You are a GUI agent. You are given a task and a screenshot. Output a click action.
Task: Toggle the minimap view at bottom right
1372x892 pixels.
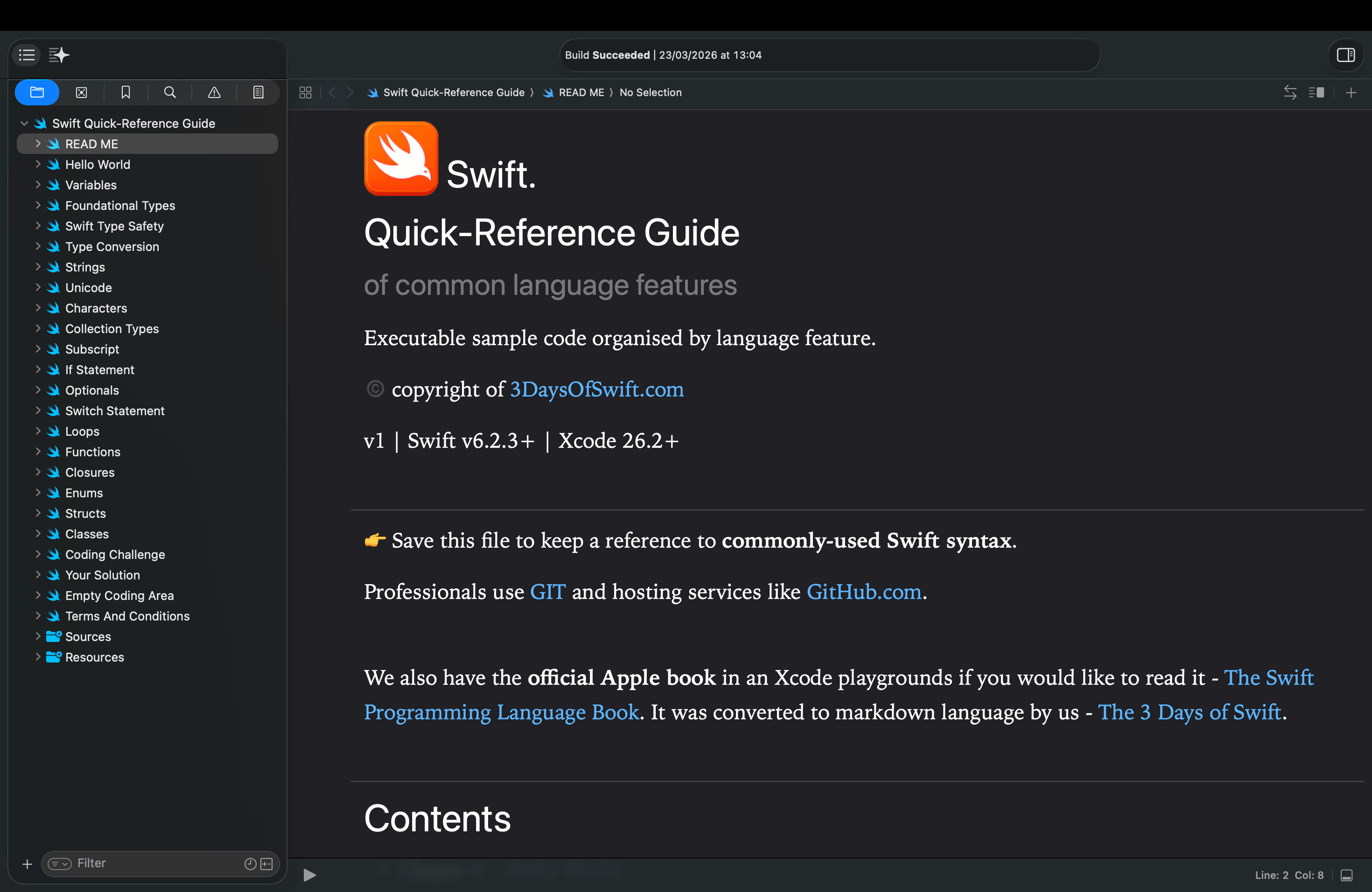[x=1348, y=875]
